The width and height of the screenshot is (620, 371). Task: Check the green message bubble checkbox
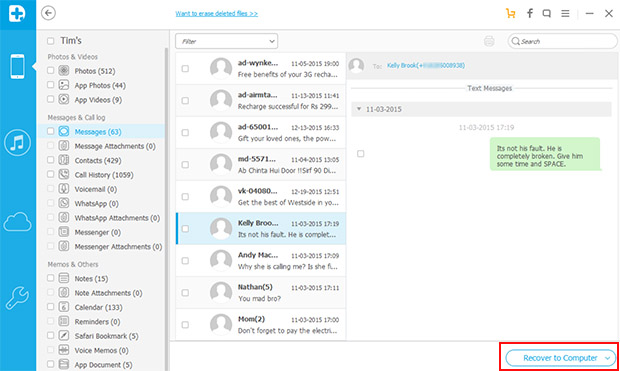coord(361,153)
